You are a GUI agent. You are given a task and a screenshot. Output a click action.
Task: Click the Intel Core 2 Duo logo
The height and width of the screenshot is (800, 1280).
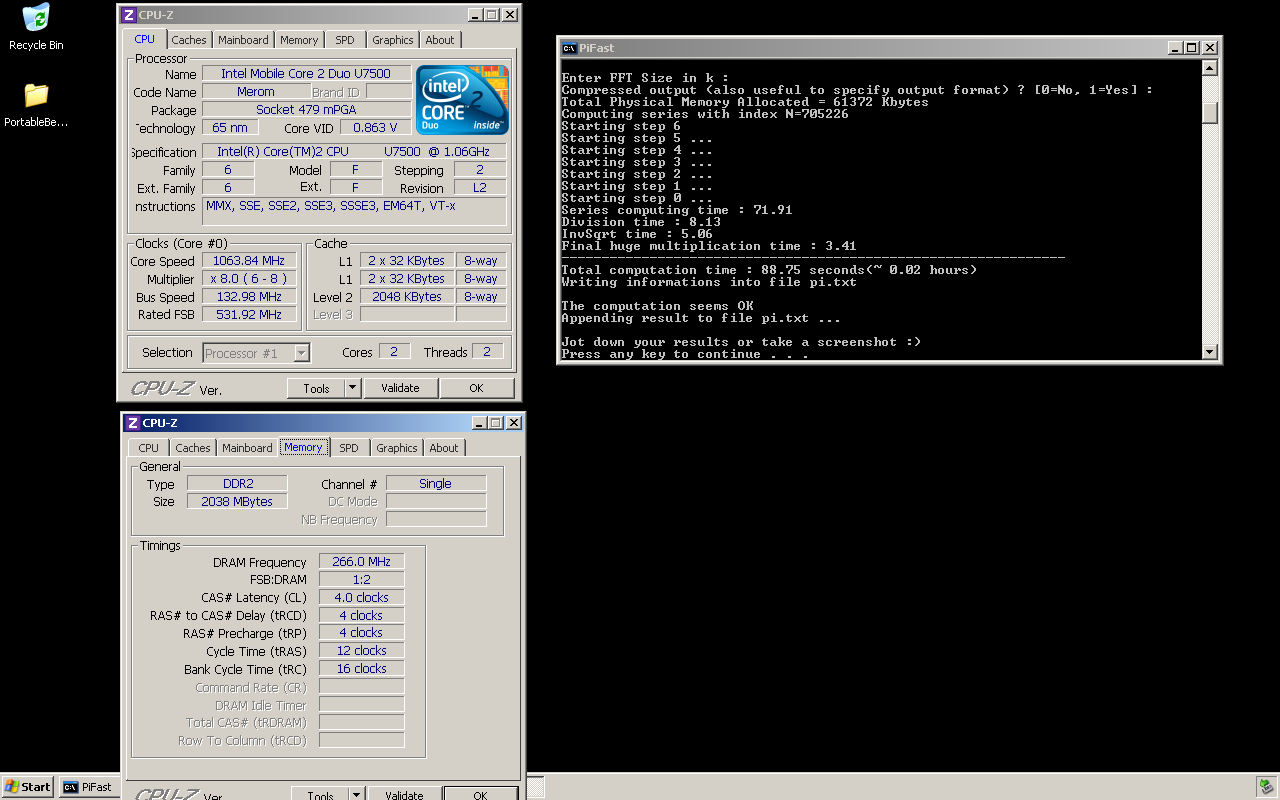[x=462, y=100]
